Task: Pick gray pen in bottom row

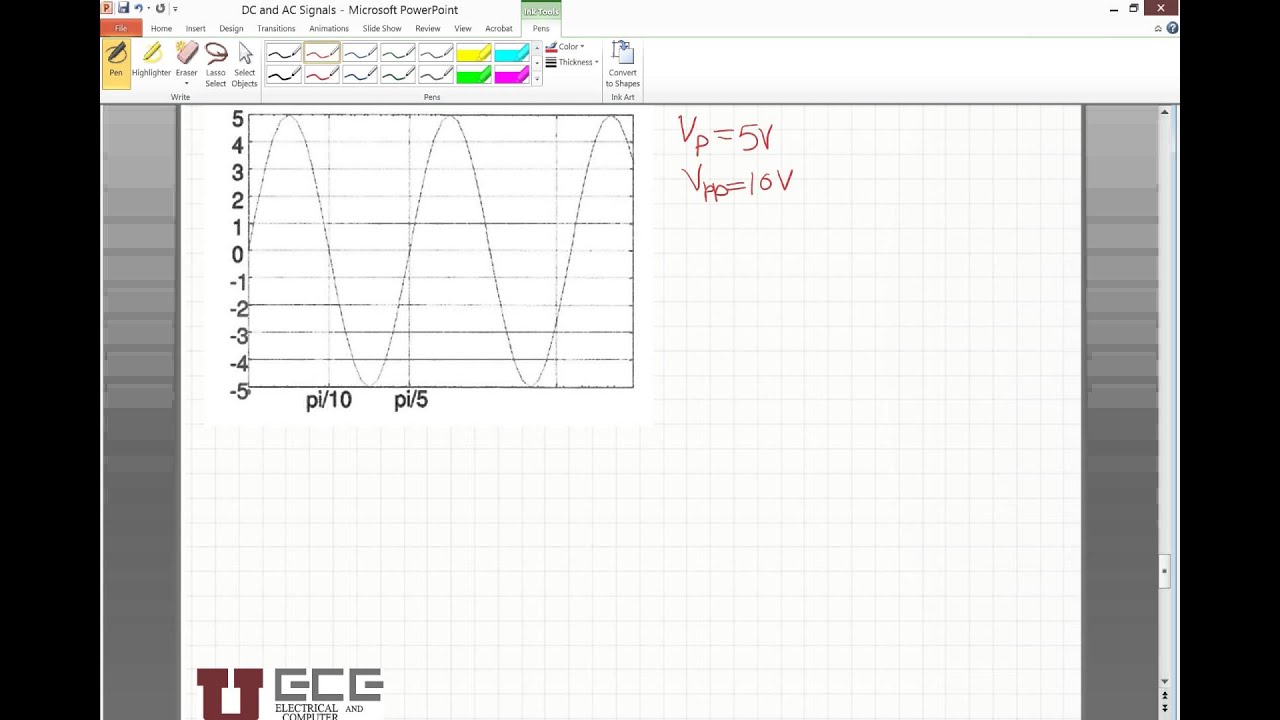Action: [x=436, y=75]
